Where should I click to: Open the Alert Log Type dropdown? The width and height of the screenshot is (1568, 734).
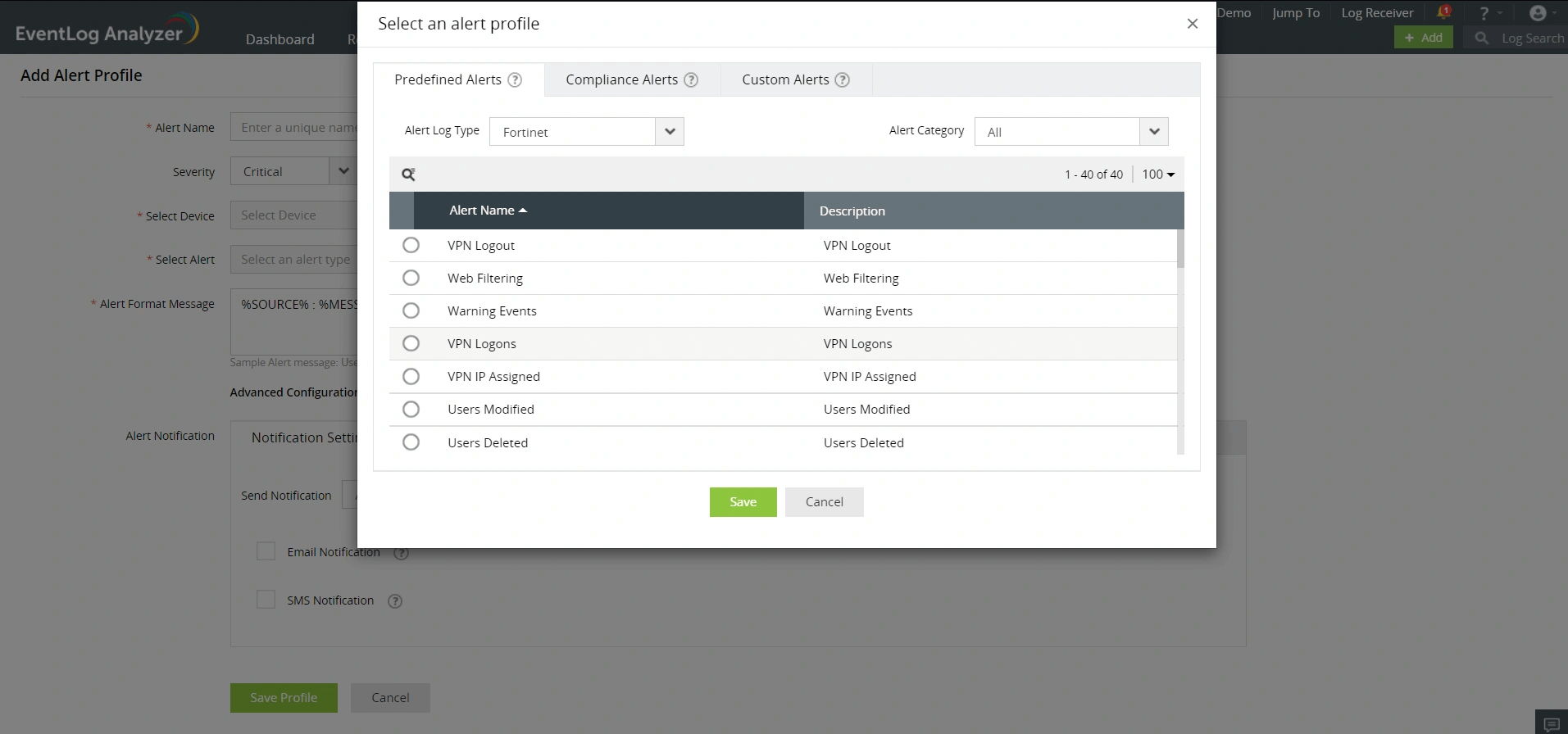tap(586, 132)
